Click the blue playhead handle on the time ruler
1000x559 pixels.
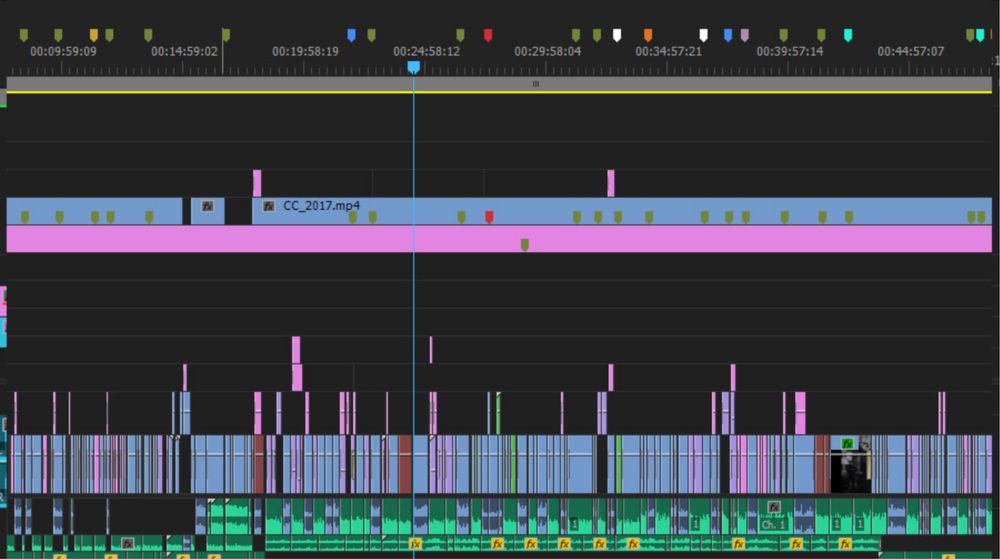point(413,67)
